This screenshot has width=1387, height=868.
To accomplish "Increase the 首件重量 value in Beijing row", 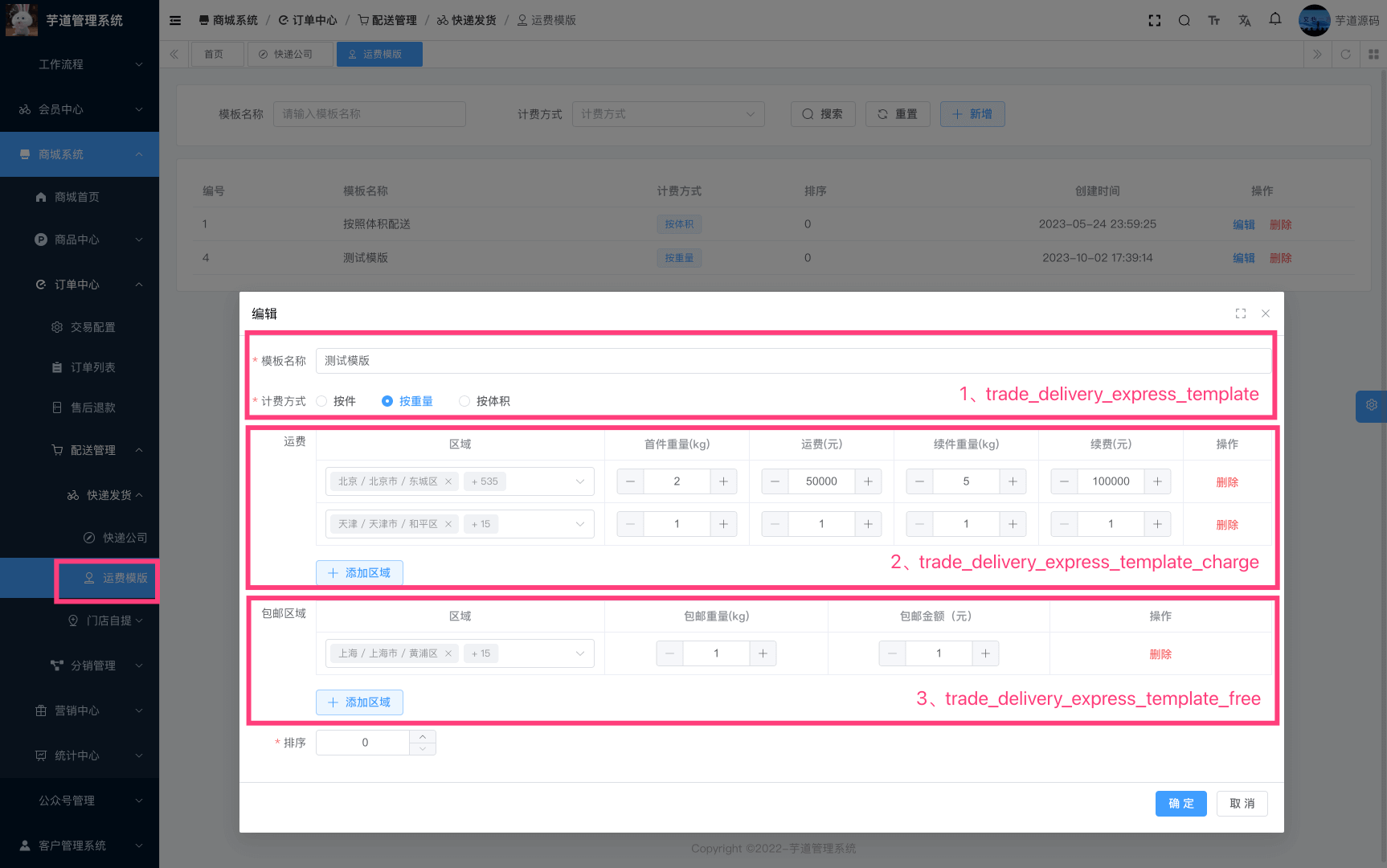I will pos(723,481).
